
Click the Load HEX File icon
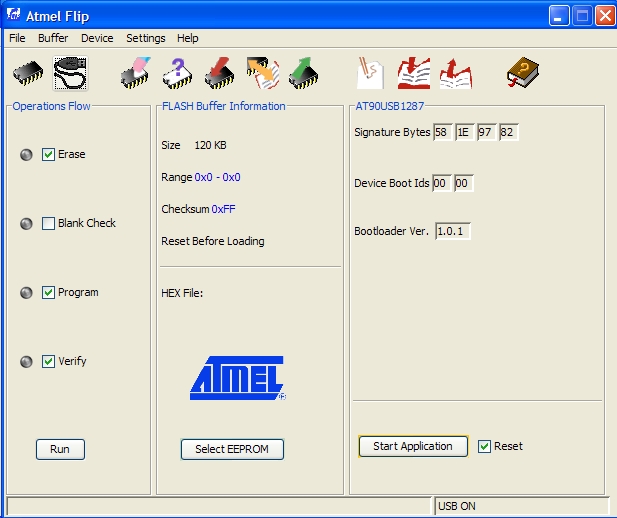point(413,73)
